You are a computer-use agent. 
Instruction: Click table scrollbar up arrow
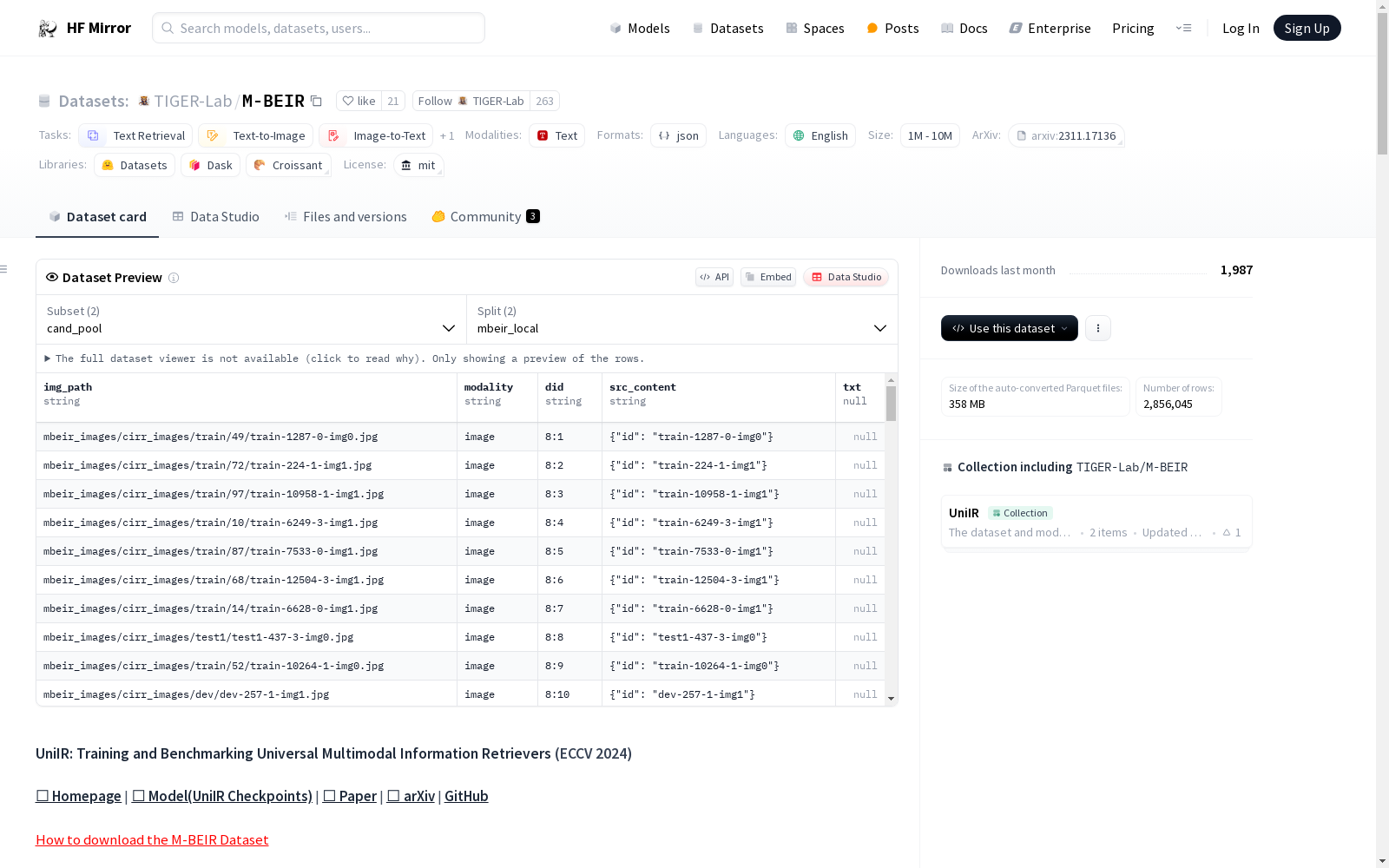[x=891, y=380]
